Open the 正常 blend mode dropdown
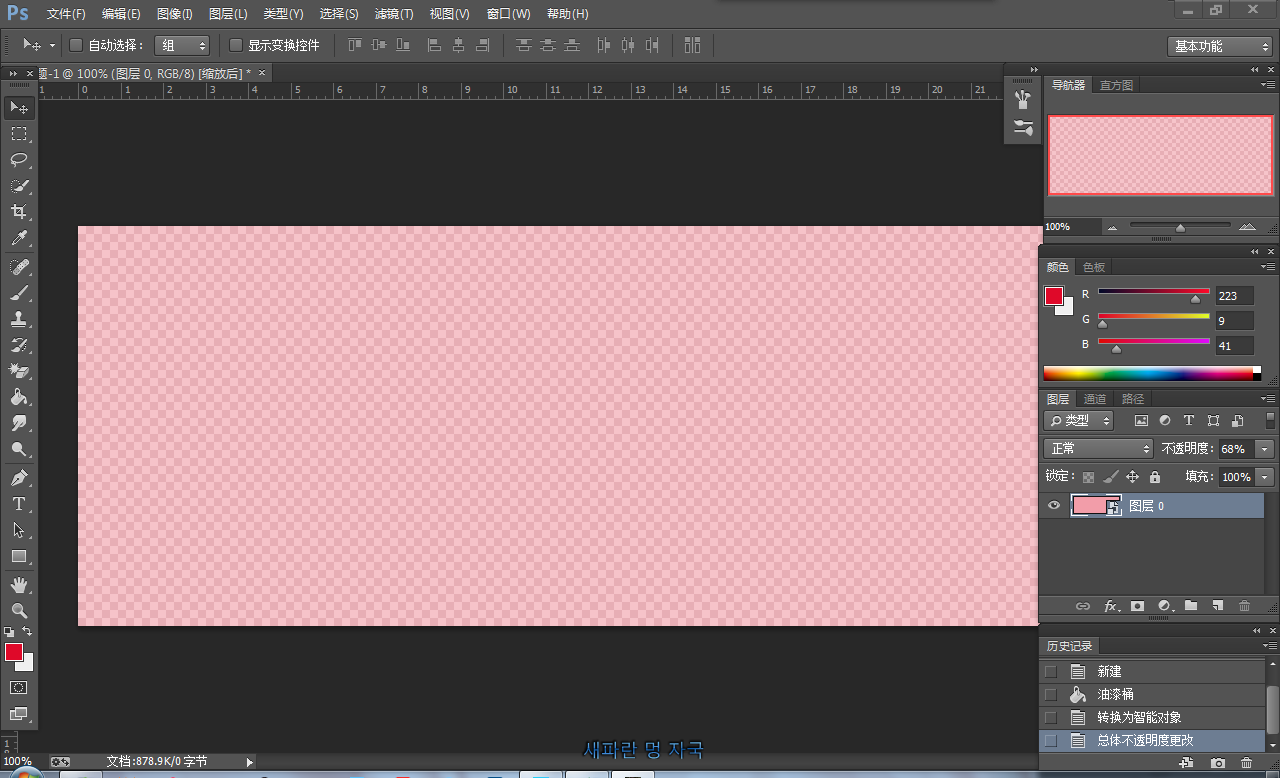Image resolution: width=1280 pixels, height=778 pixels. coord(1098,449)
